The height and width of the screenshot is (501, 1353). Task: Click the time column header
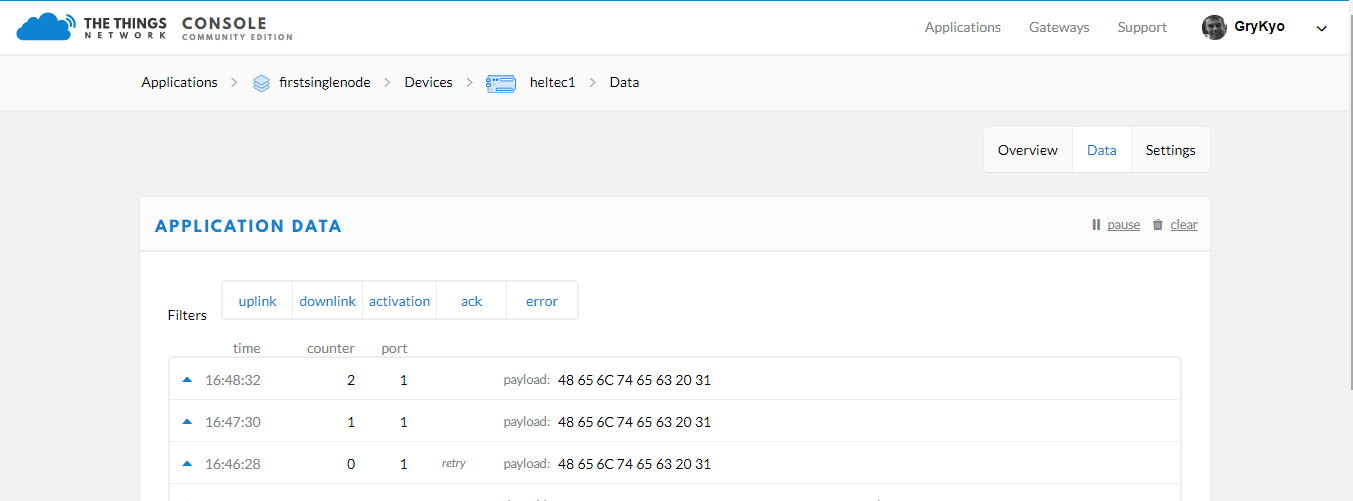(247, 348)
